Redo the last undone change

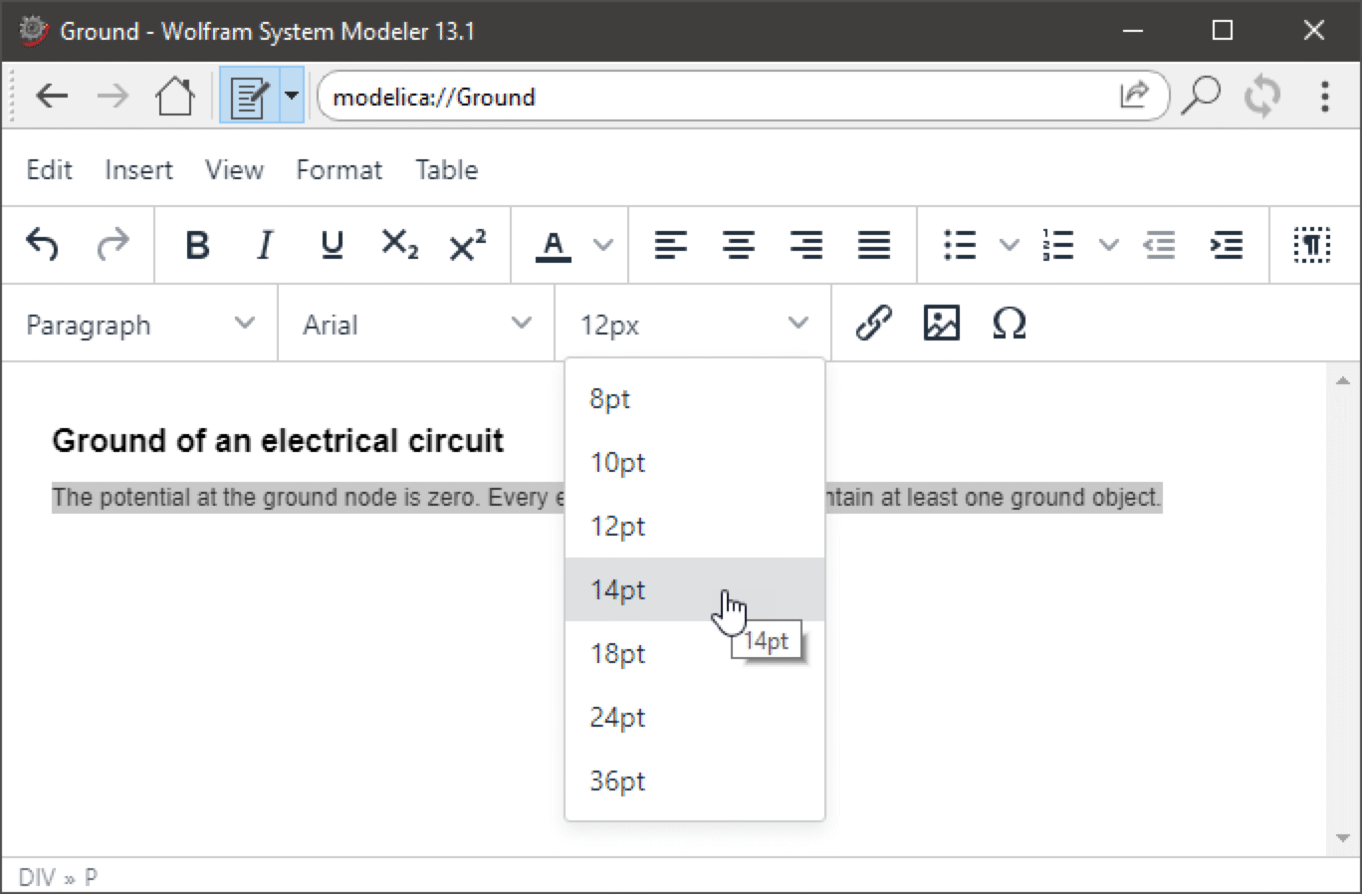coord(113,245)
